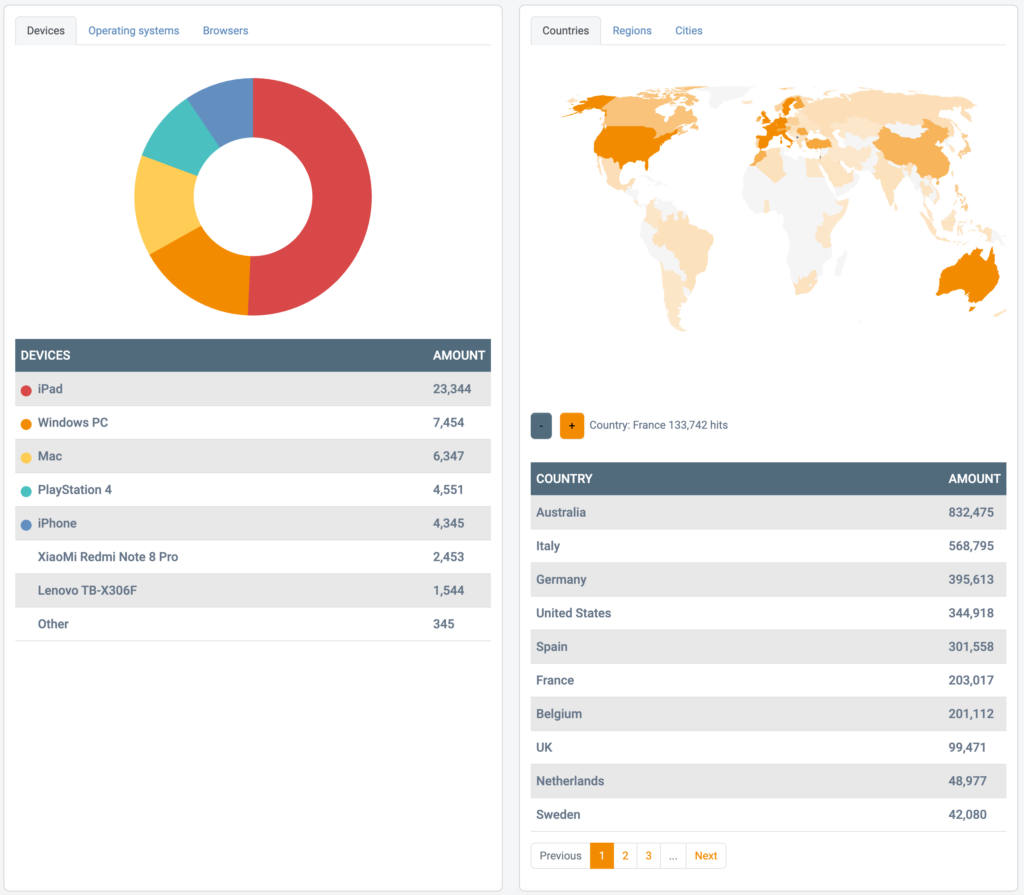Click the France row in the country table

(x=765, y=680)
